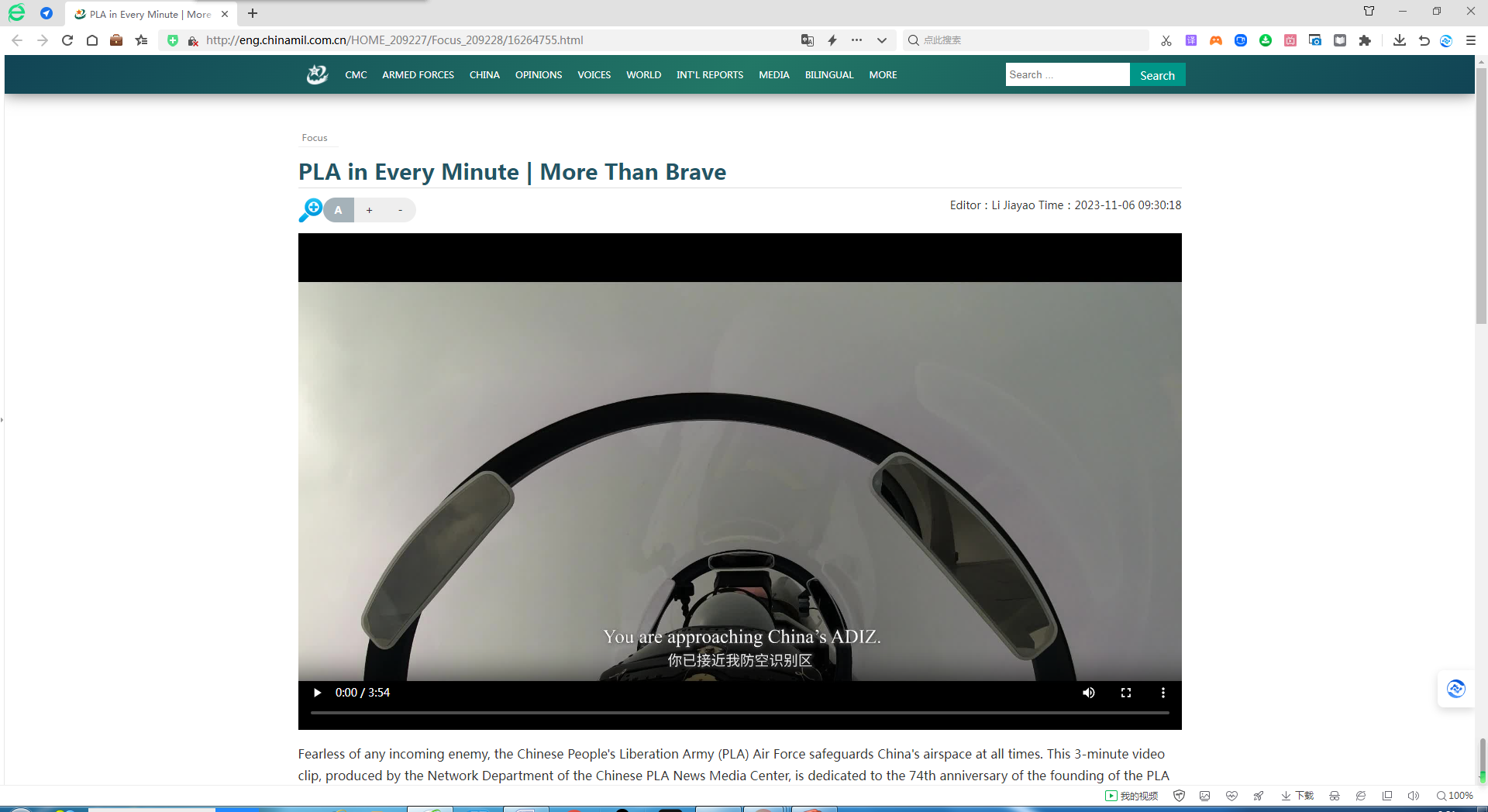Viewport: 1488px width, 812px height.
Task: Mute the video volume
Action: 1089,693
